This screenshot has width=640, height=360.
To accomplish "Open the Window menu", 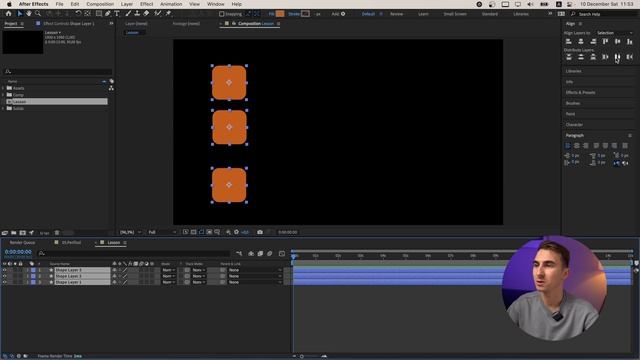I will [x=216, y=4].
